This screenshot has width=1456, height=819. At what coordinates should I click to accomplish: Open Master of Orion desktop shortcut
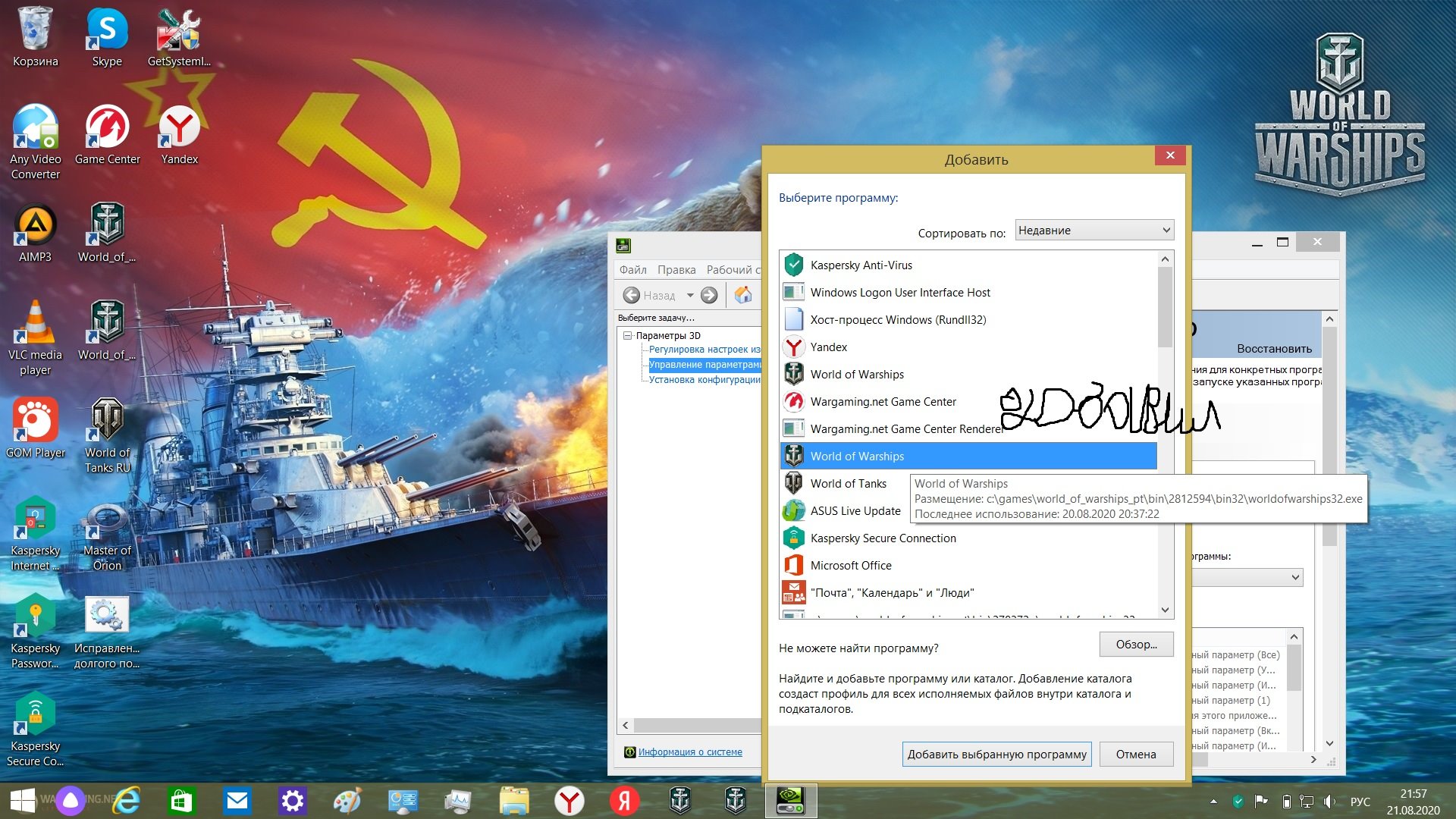pyautogui.click(x=107, y=533)
